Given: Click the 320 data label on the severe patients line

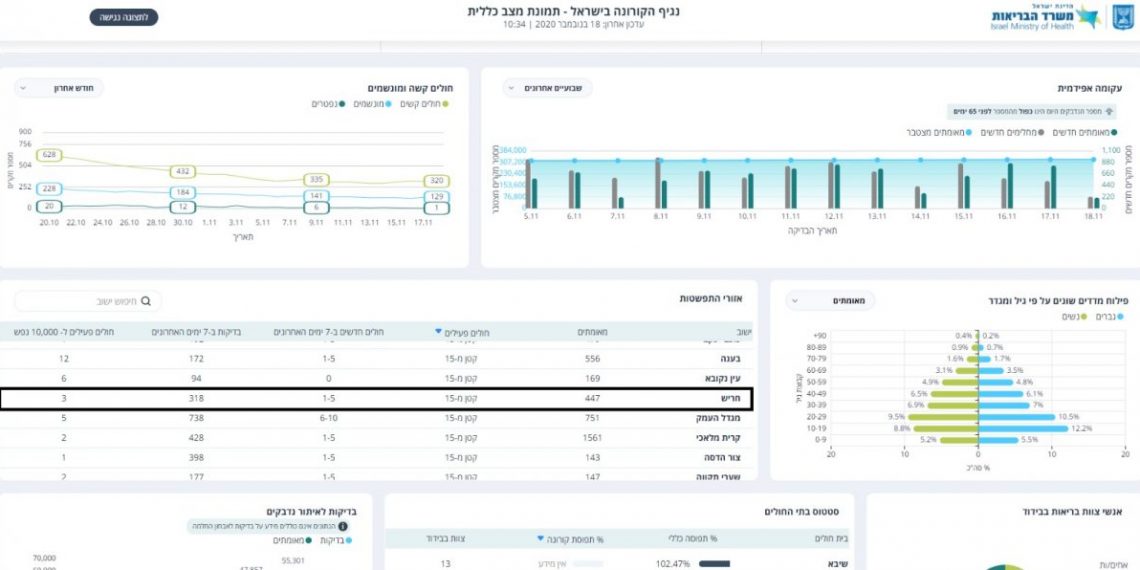Looking at the screenshot, I should [434, 182].
